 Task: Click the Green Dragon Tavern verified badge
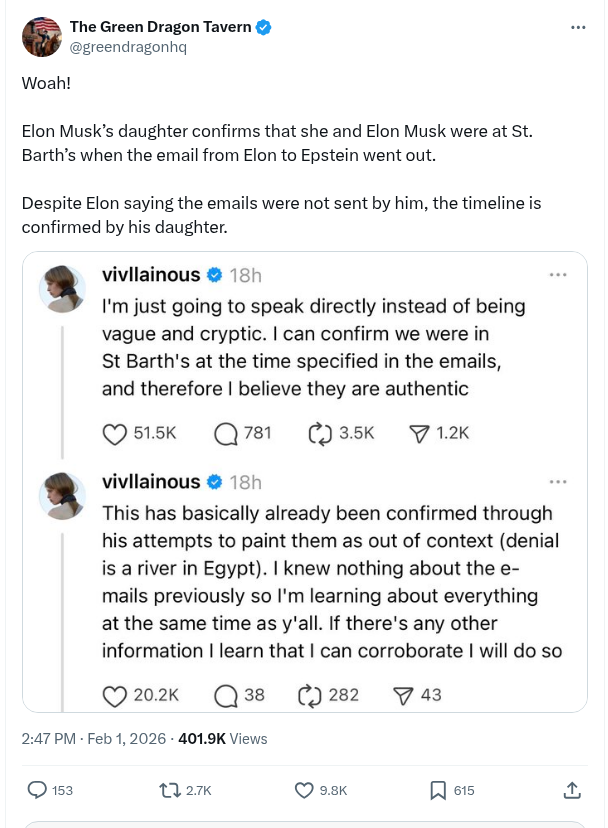(264, 27)
